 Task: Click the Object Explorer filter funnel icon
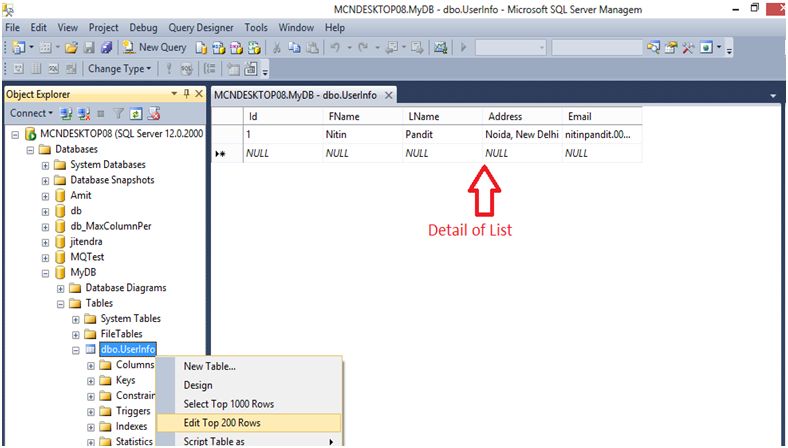pyautogui.click(x=119, y=114)
